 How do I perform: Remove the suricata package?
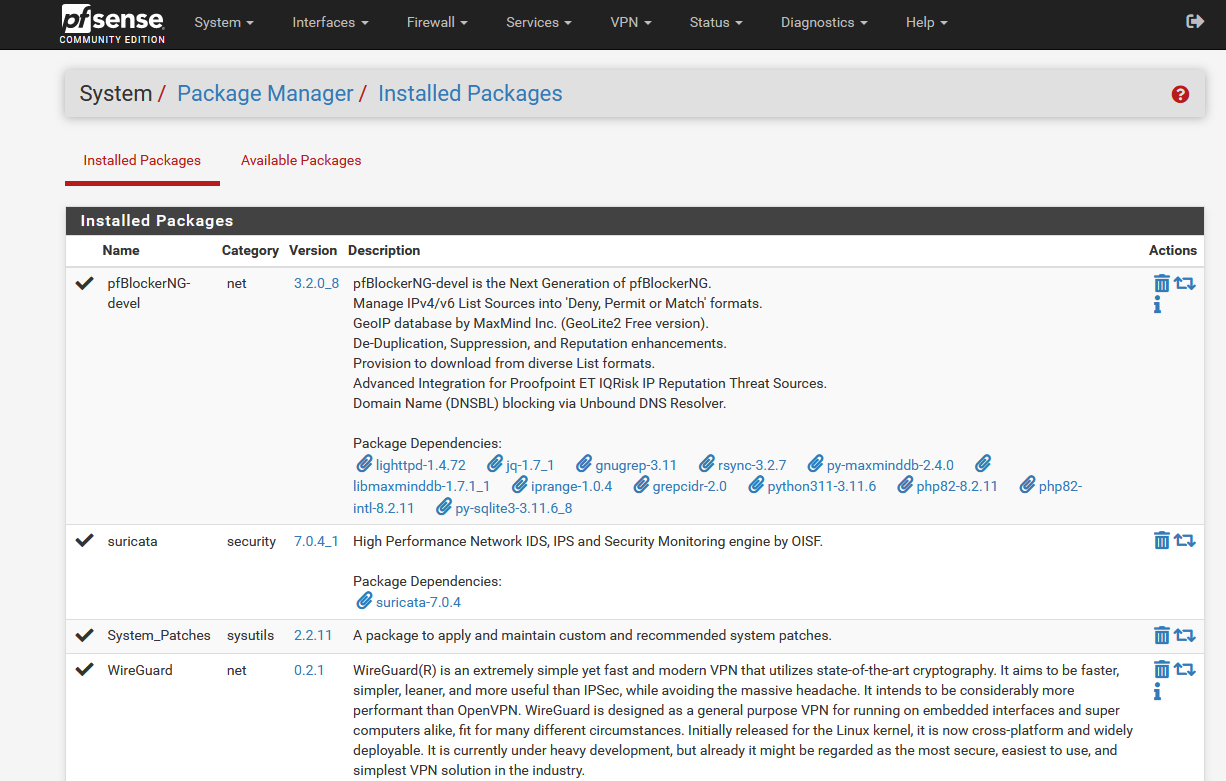point(1161,541)
